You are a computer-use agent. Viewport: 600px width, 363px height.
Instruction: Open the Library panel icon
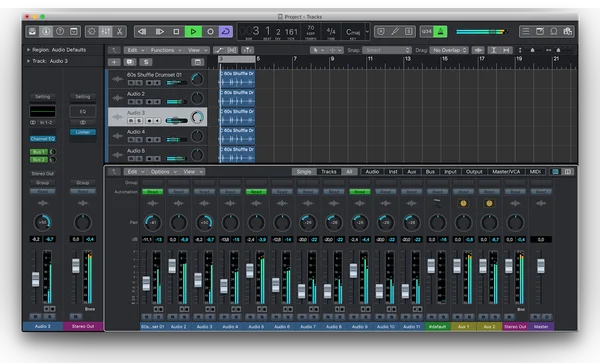click(33, 31)
